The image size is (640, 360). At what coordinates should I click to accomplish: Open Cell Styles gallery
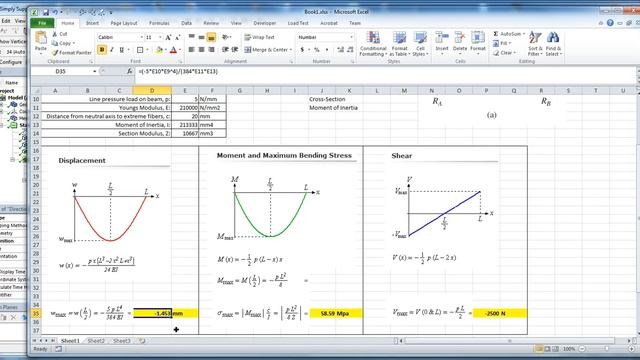click(x=420, y=44)
